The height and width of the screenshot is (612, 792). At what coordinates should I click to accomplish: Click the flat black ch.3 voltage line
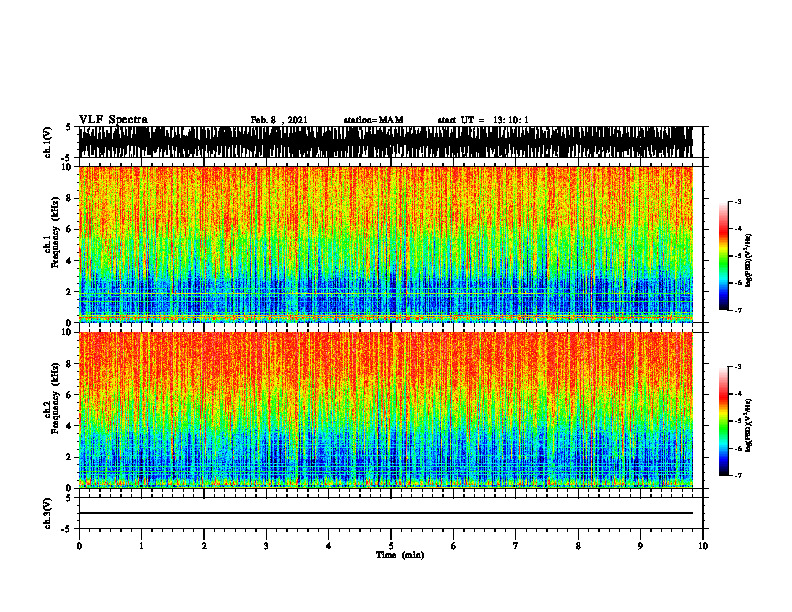point(385,513)
